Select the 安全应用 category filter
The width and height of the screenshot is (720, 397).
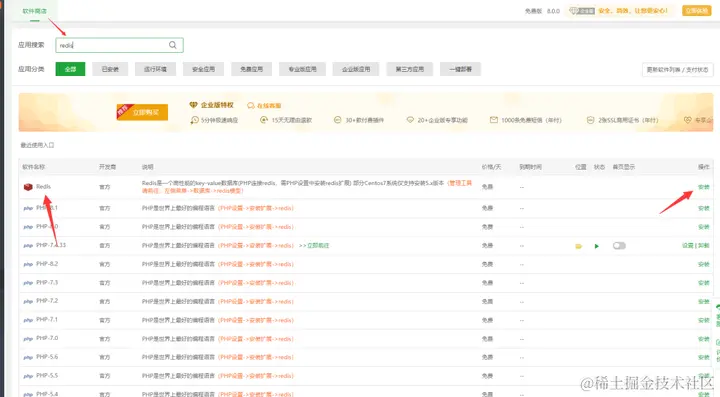(203, 69)
